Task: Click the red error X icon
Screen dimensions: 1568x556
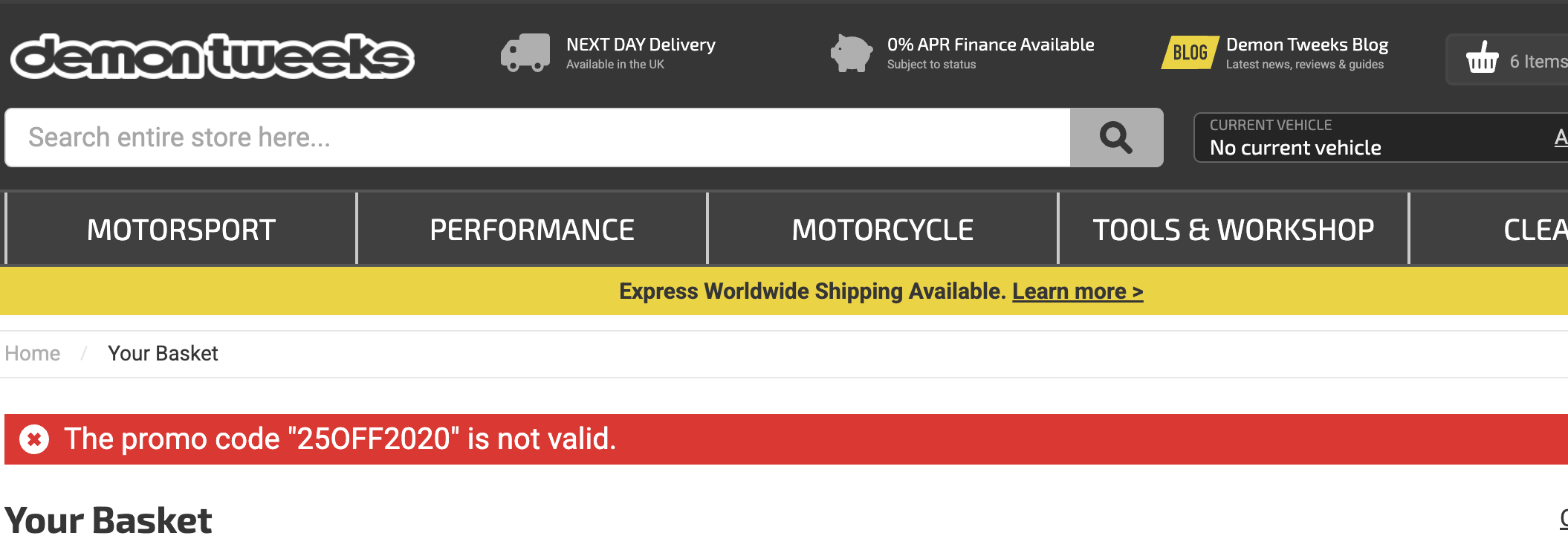Action: click(34, 439)
